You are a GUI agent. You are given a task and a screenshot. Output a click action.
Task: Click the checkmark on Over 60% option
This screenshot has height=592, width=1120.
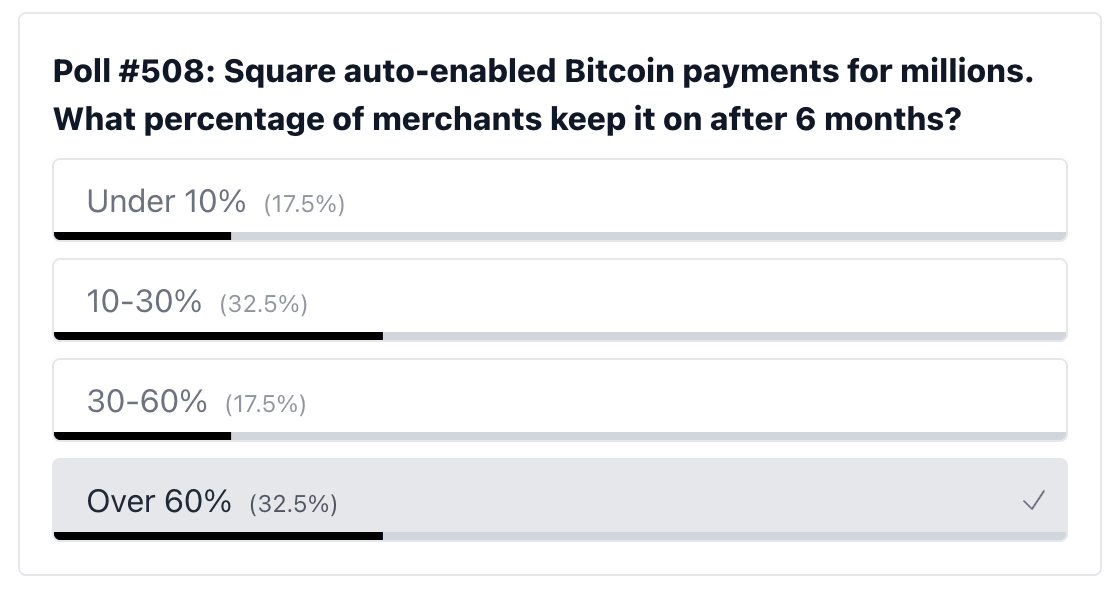(1033, 501)
